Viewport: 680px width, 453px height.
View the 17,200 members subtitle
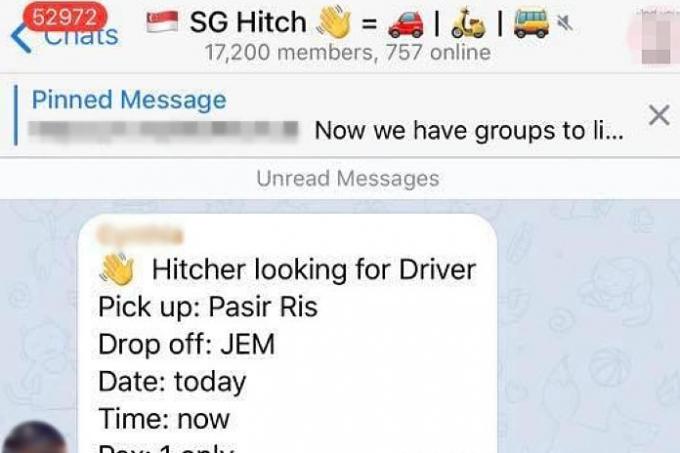coord(348,52)
